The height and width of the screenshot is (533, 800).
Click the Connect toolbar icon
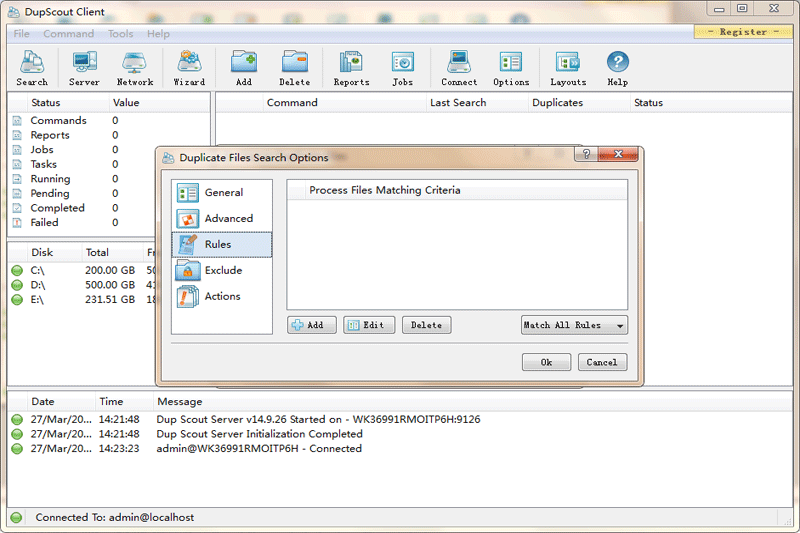click(x=459, y=69)
